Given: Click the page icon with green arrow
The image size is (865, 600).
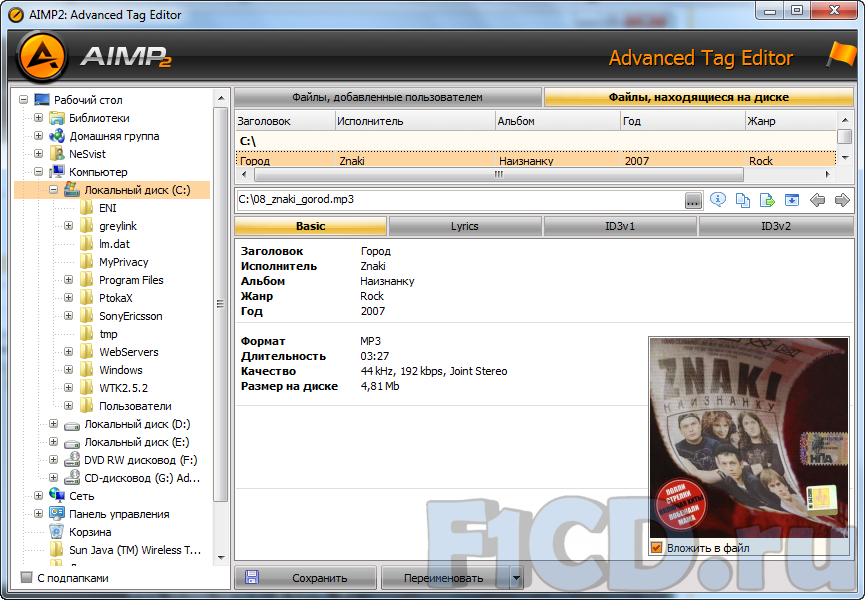Looking at the screenshot, I should click(767, 200).
